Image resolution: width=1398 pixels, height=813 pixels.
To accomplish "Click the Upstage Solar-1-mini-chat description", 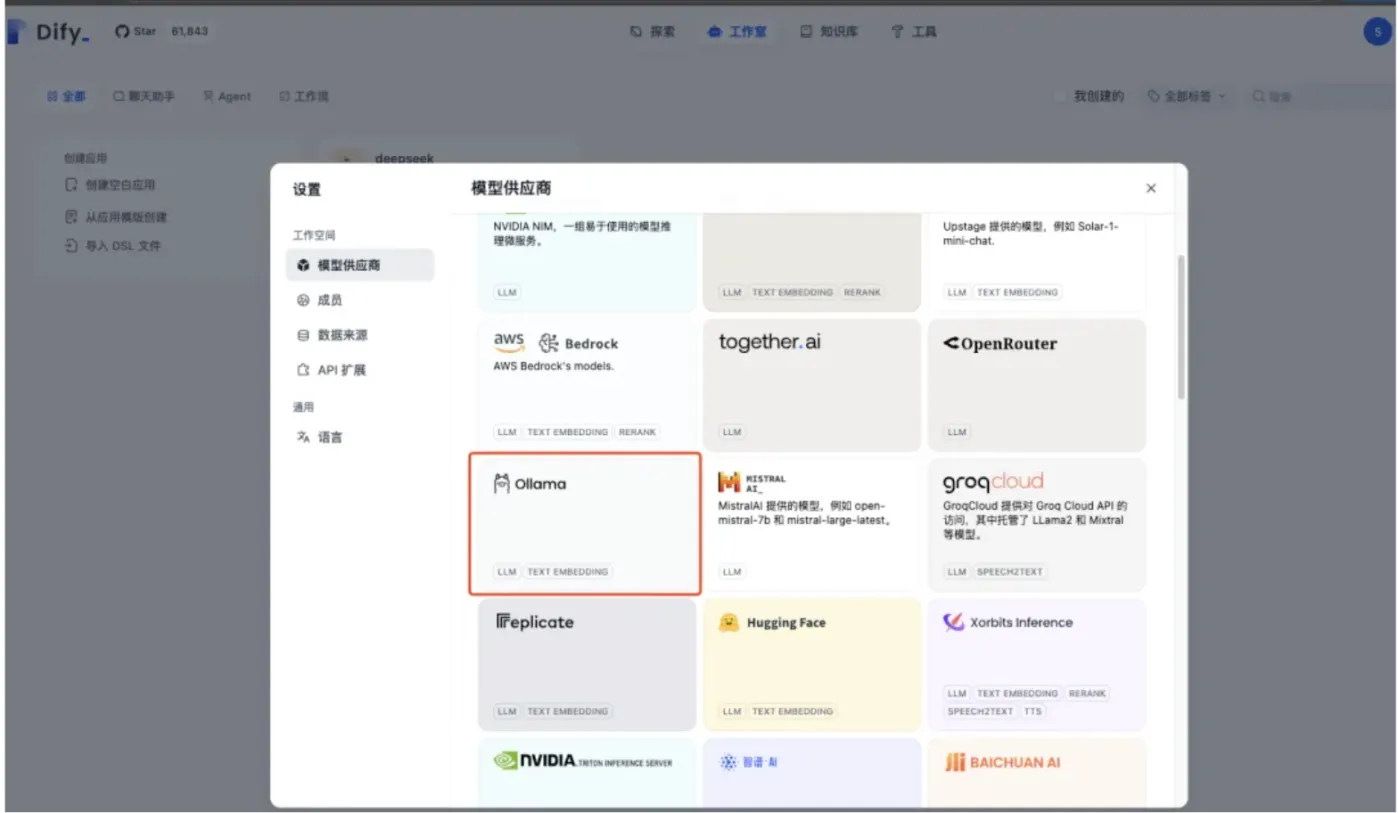I will pos(1031,233).
